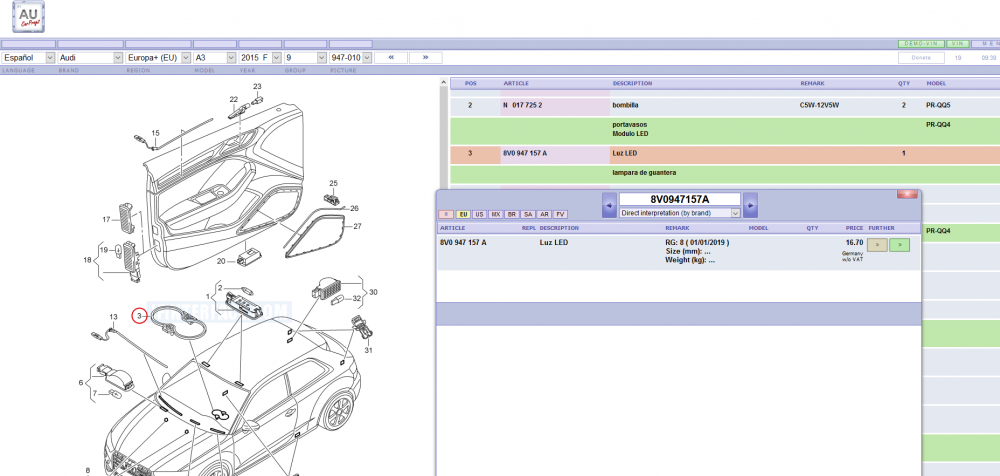The image size is (1000, 476).
Task: Select the FV market toggle
Action: click(561, 215)
